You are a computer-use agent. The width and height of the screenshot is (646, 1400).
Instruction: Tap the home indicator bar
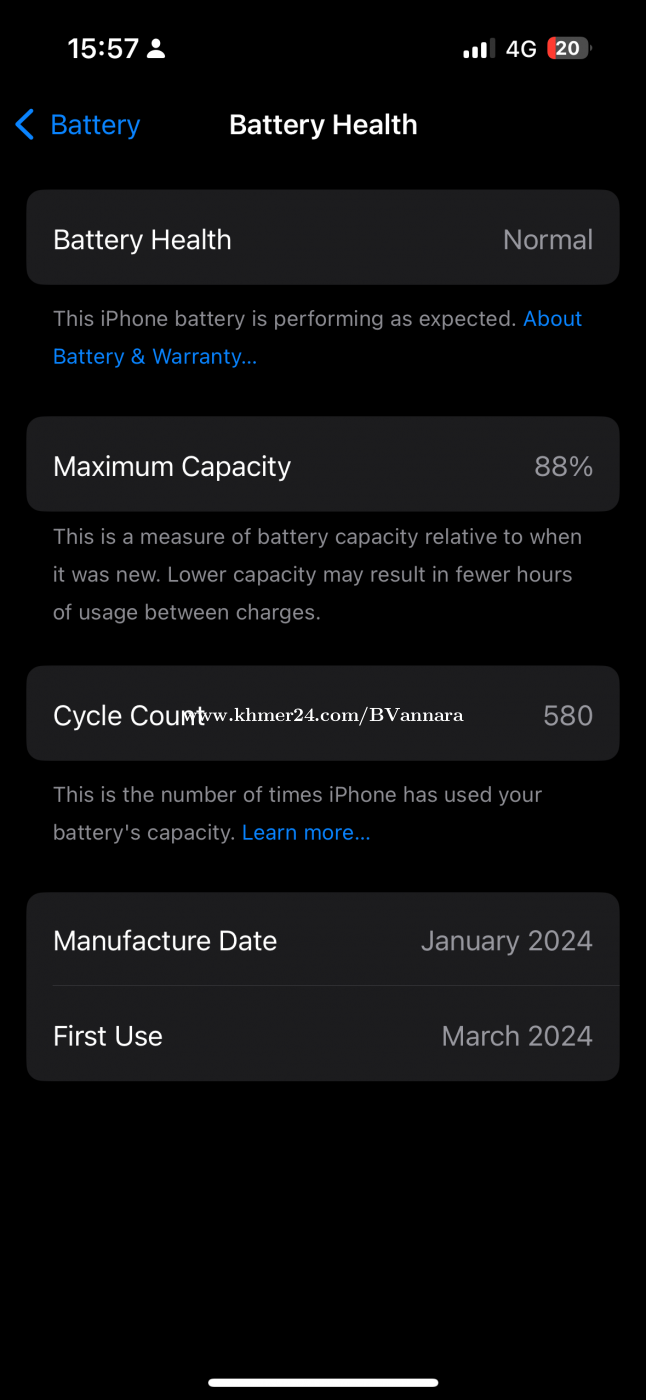point(323,1382)
